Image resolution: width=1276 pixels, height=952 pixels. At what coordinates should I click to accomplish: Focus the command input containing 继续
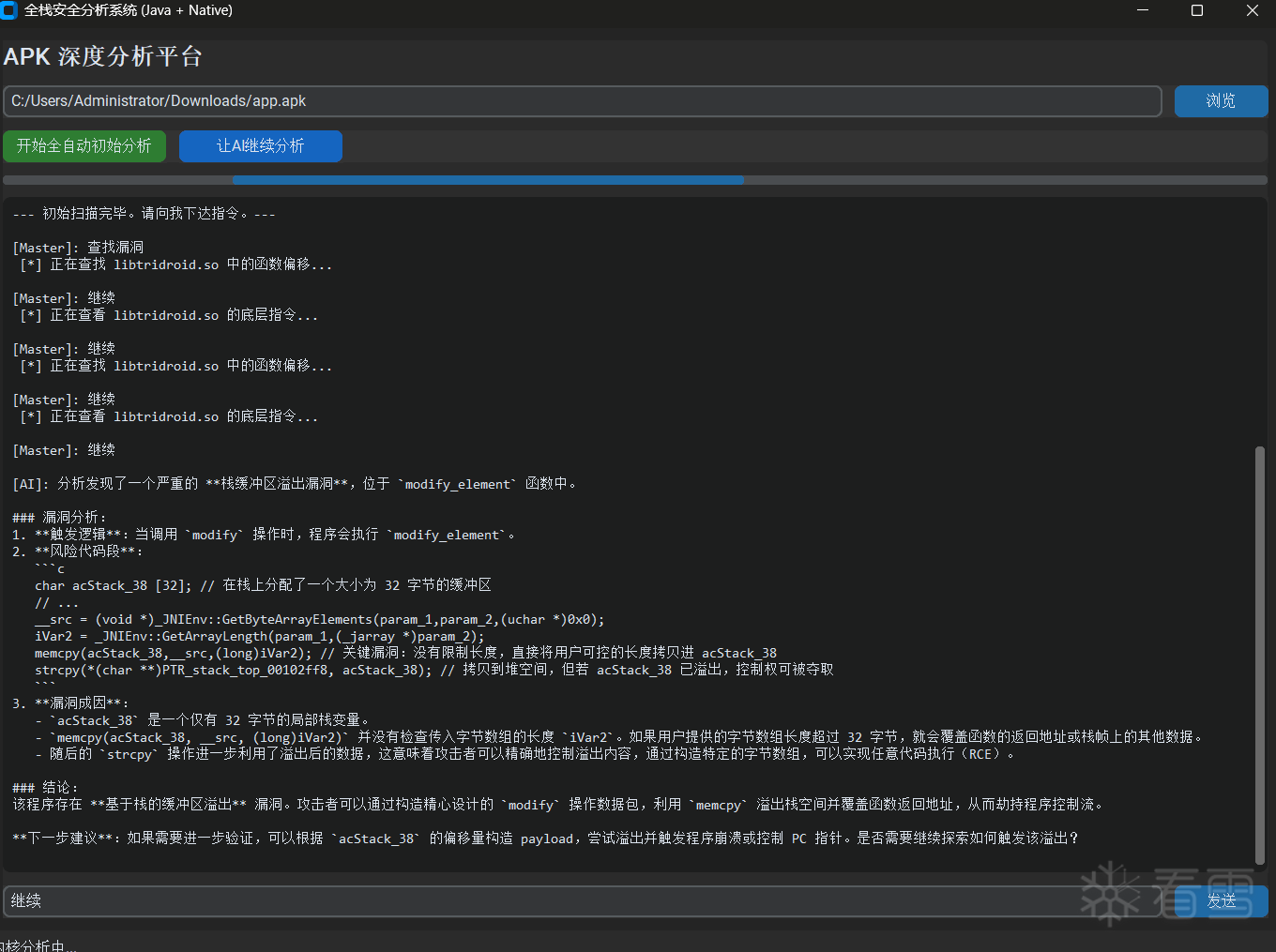point(583,901)
